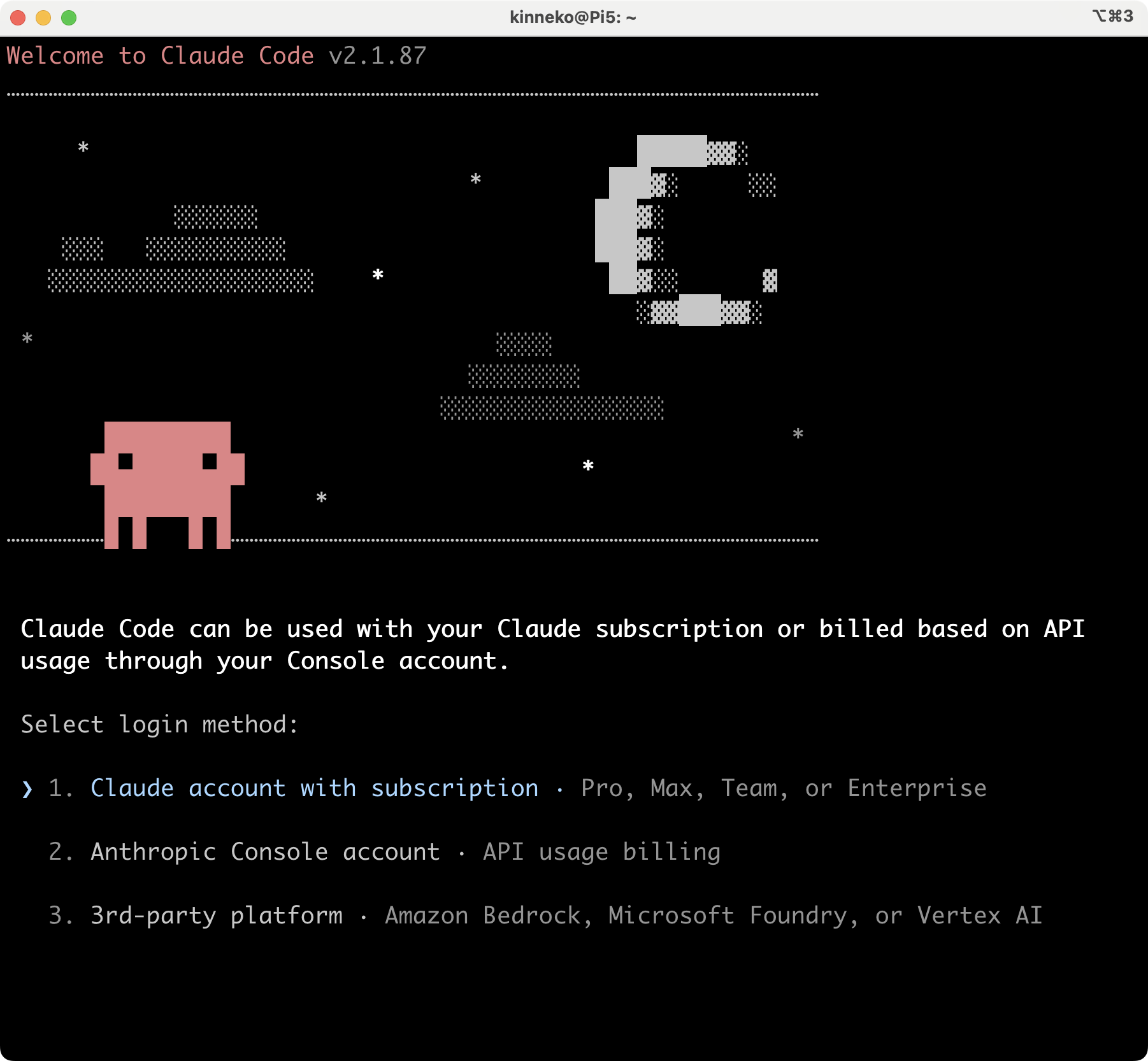Minimize the terminal window with yellow button
This screenshot has height=1061, width=1148.
[x=43, y=18]
